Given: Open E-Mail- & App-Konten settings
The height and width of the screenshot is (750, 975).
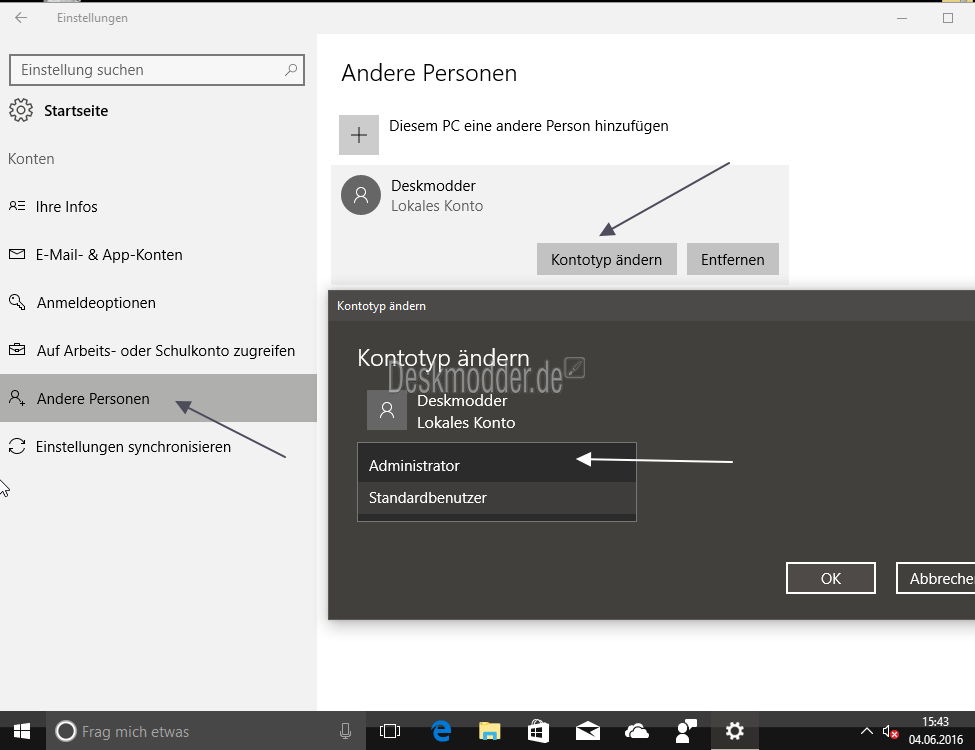Looking at the screenshot, I should 159,254.
